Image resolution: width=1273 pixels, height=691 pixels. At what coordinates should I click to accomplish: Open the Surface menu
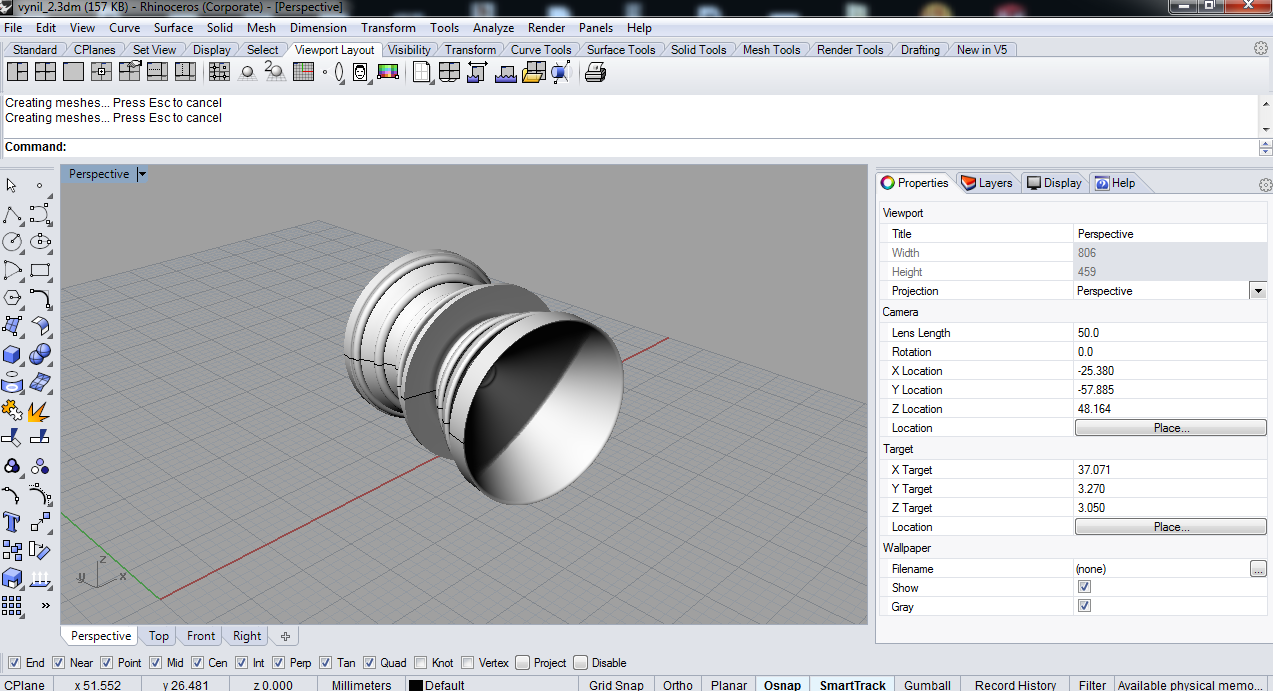point(173,28)
